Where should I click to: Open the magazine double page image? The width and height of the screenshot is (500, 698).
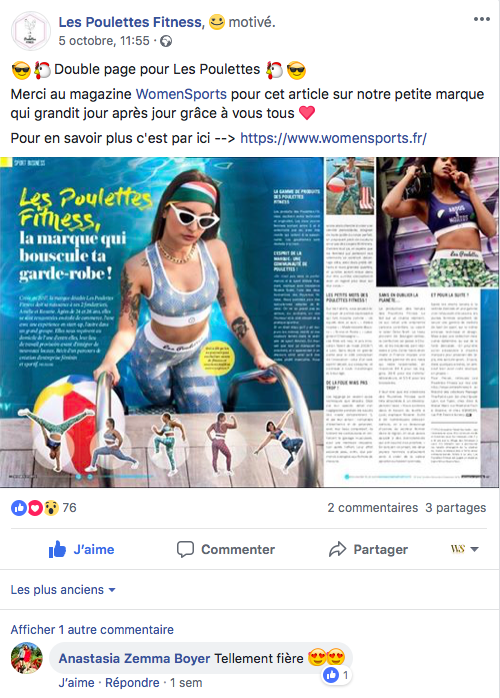click(x=249, y=322)
